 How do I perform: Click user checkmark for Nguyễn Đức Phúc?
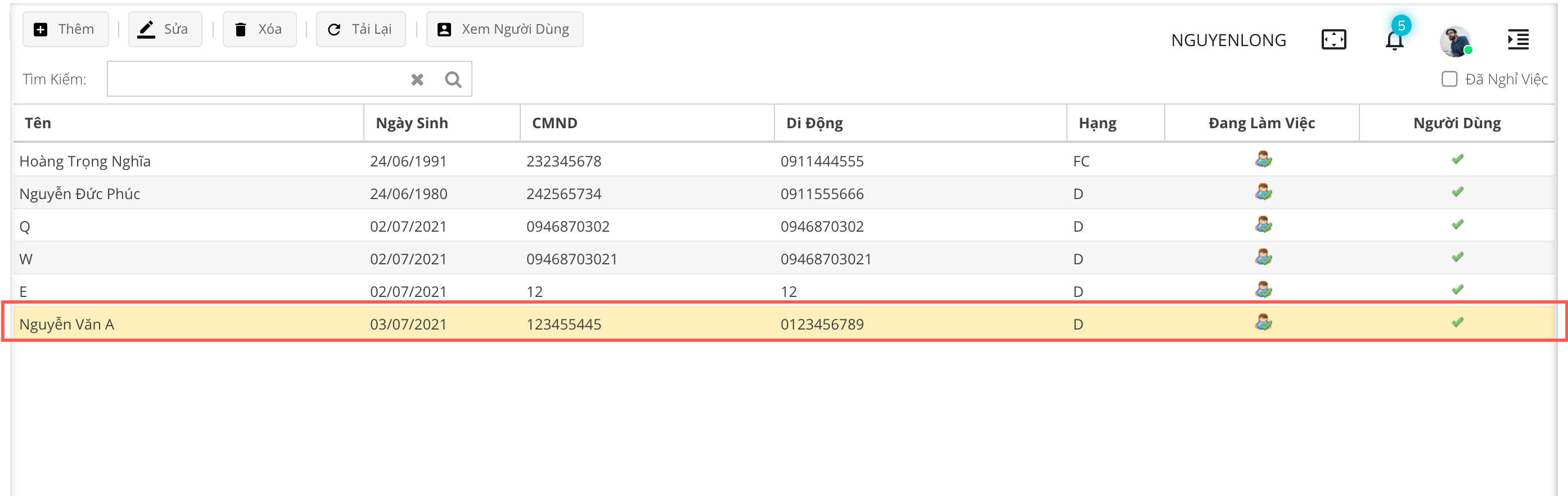1457,193
